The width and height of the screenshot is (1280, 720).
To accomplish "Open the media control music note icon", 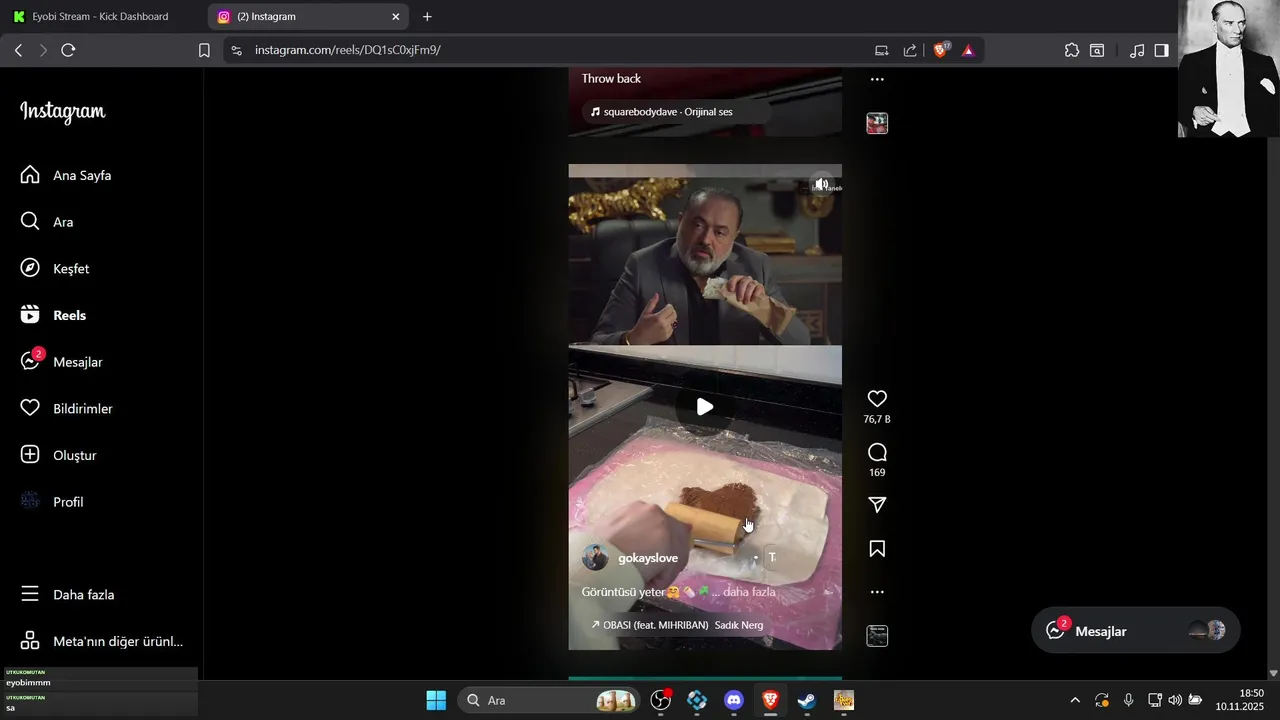I will pyautogui.click(x=1137, y=50).
